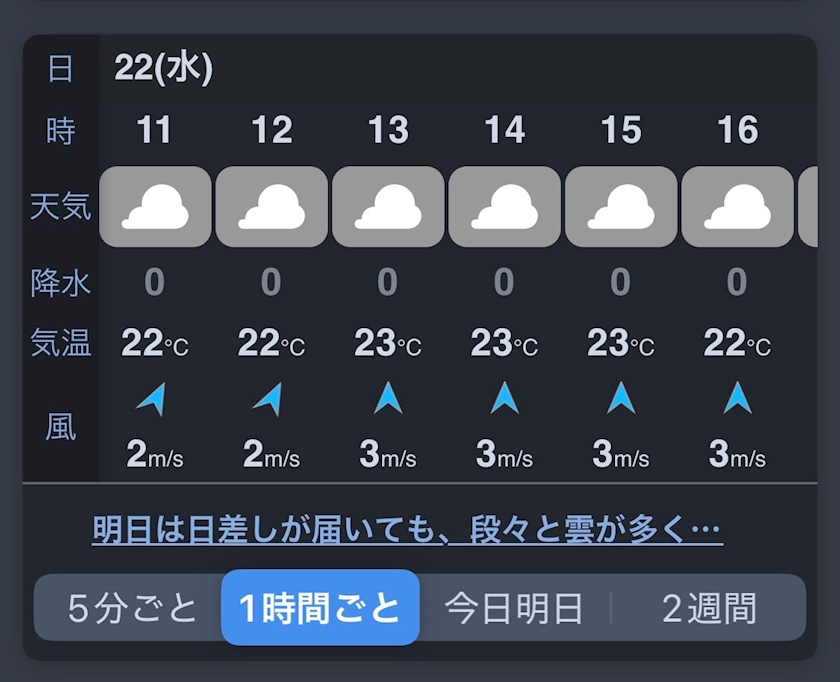Click the 3m/s wind speed at 15 o'clock
The image size is (840, 682).
point(621,455)
